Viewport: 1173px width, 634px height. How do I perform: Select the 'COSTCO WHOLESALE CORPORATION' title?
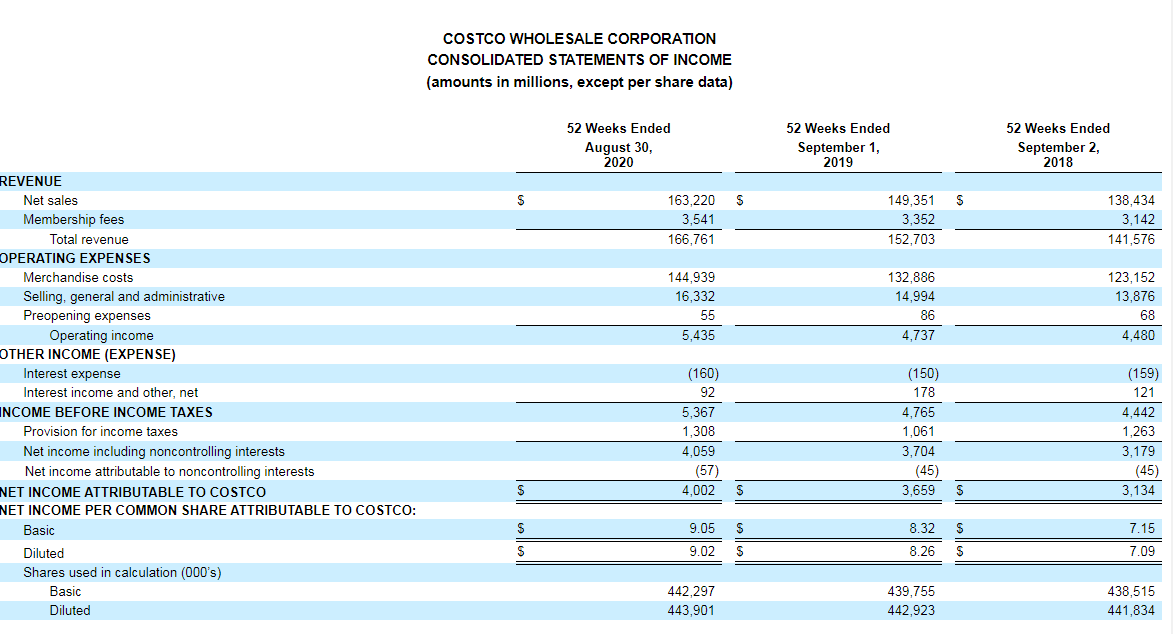579,38
